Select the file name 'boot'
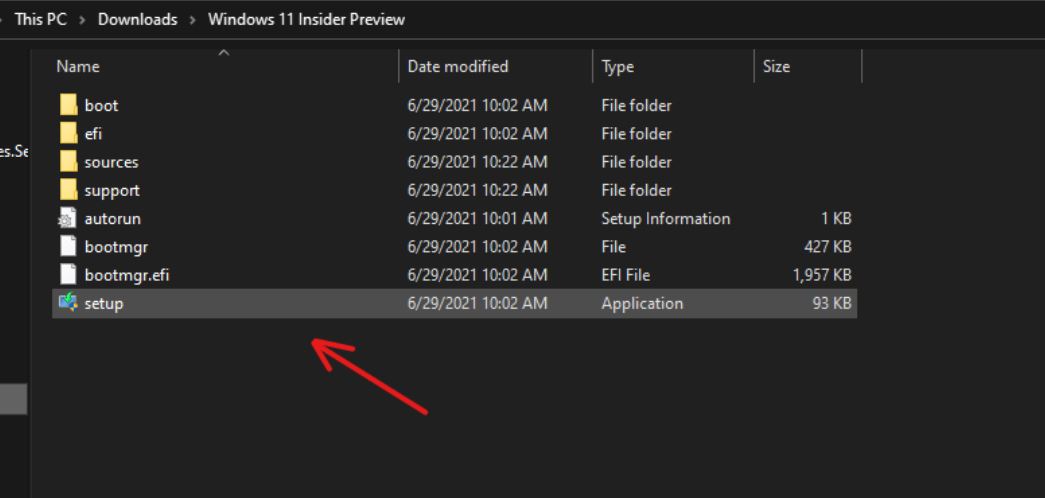Screen dimensions: 1045x498 (101, 105)
